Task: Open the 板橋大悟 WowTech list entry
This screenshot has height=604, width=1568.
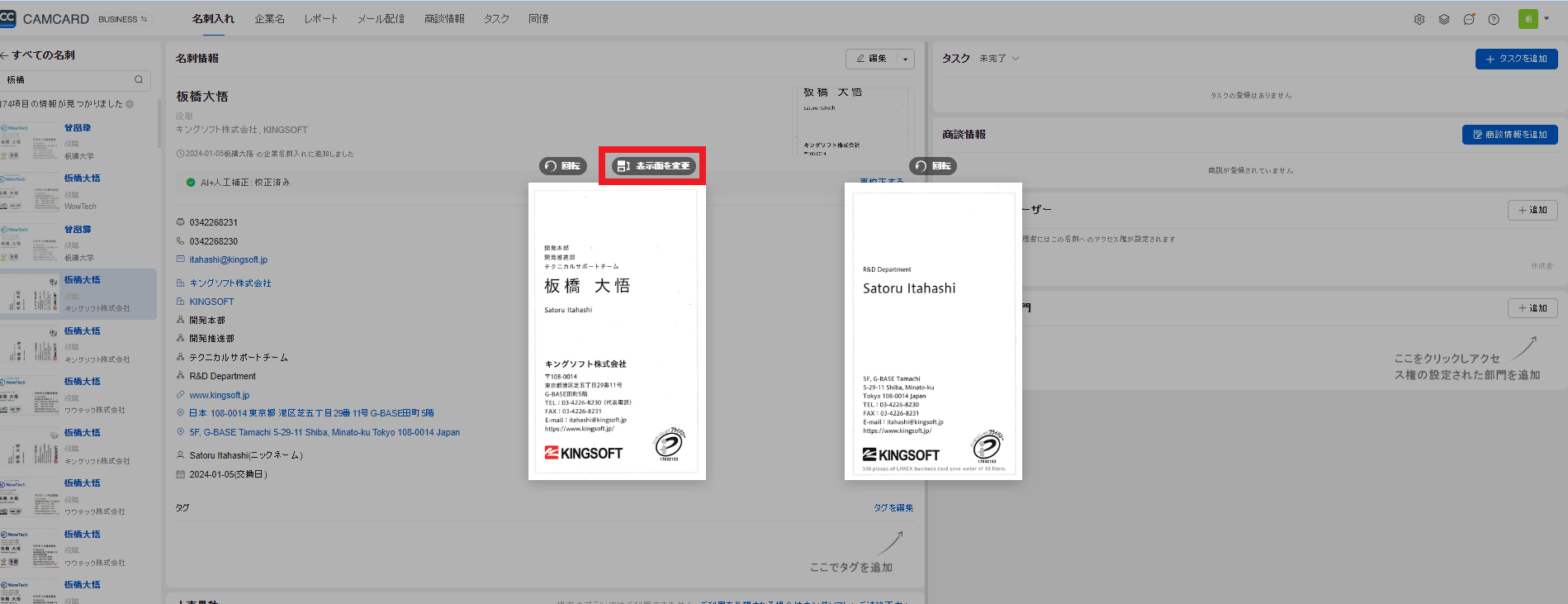Action: tap(78, 192)
